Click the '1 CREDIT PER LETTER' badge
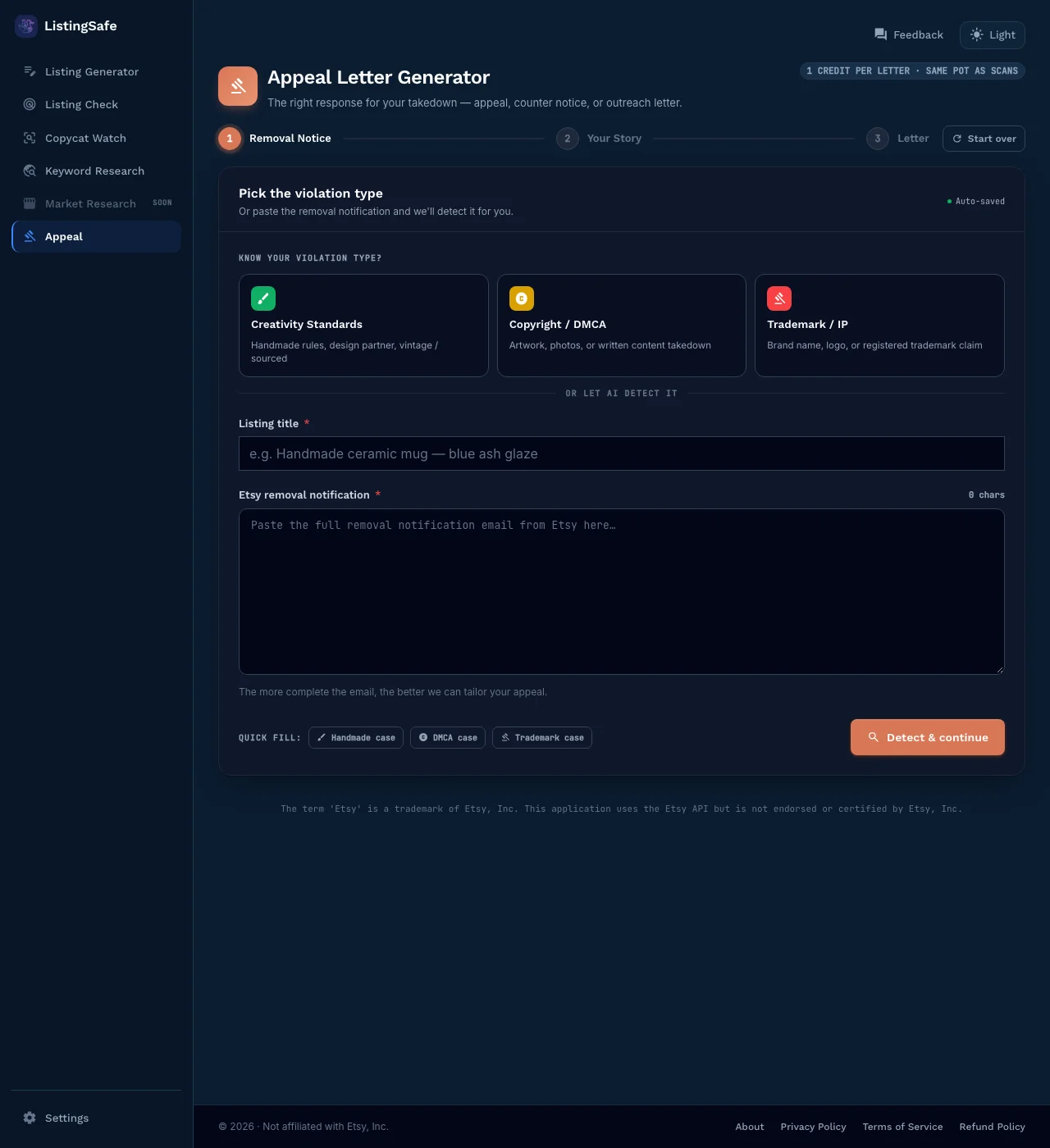1050x1148 pixels. pos(912,71)
